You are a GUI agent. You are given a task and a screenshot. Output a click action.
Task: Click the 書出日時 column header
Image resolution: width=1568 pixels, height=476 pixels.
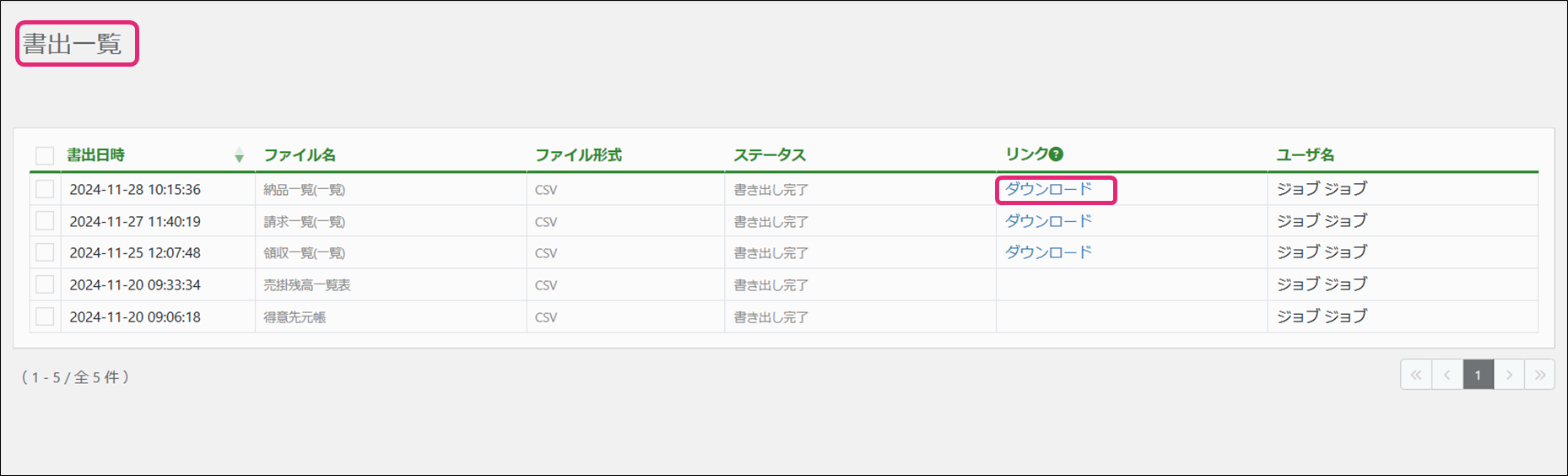[x=96, y=155]
